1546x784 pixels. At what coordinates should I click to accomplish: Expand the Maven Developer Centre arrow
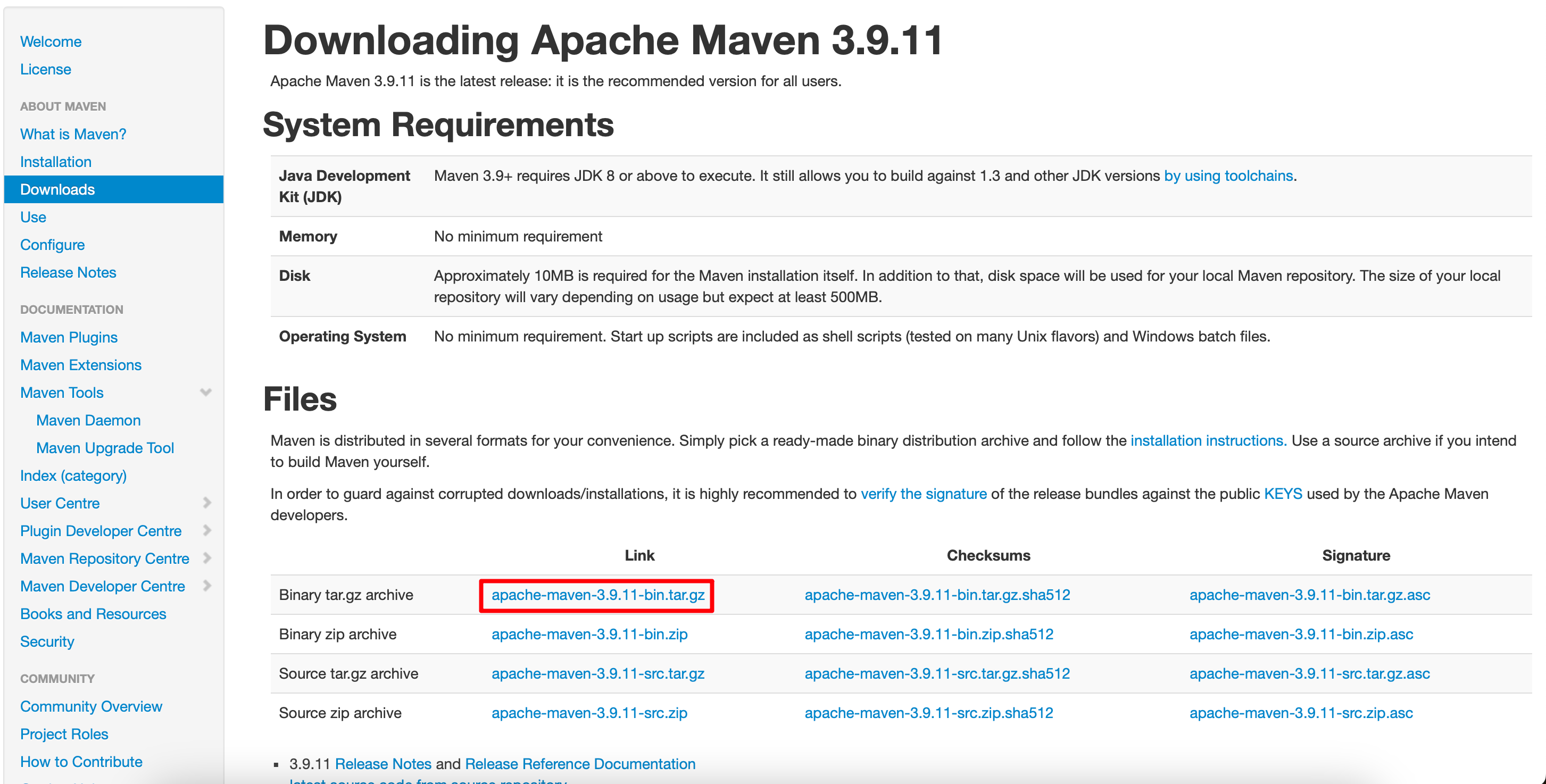click(207, 586)
